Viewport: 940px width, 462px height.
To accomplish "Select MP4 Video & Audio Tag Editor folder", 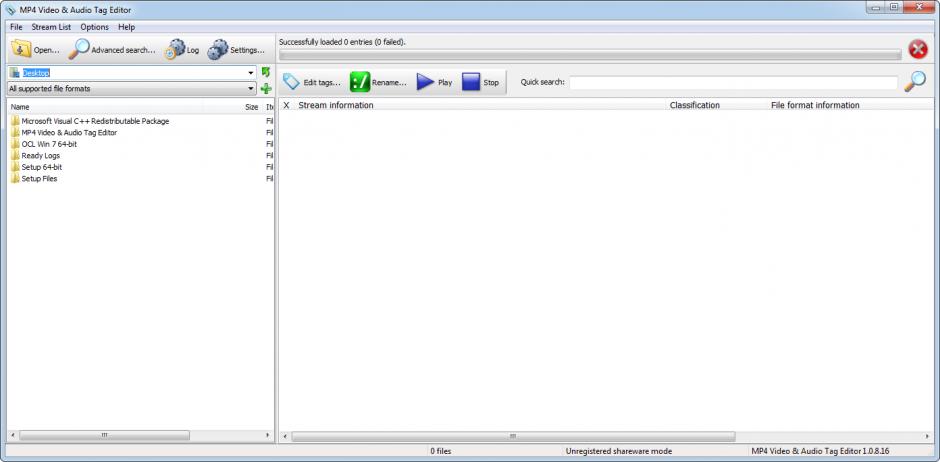I will (64, 132).
